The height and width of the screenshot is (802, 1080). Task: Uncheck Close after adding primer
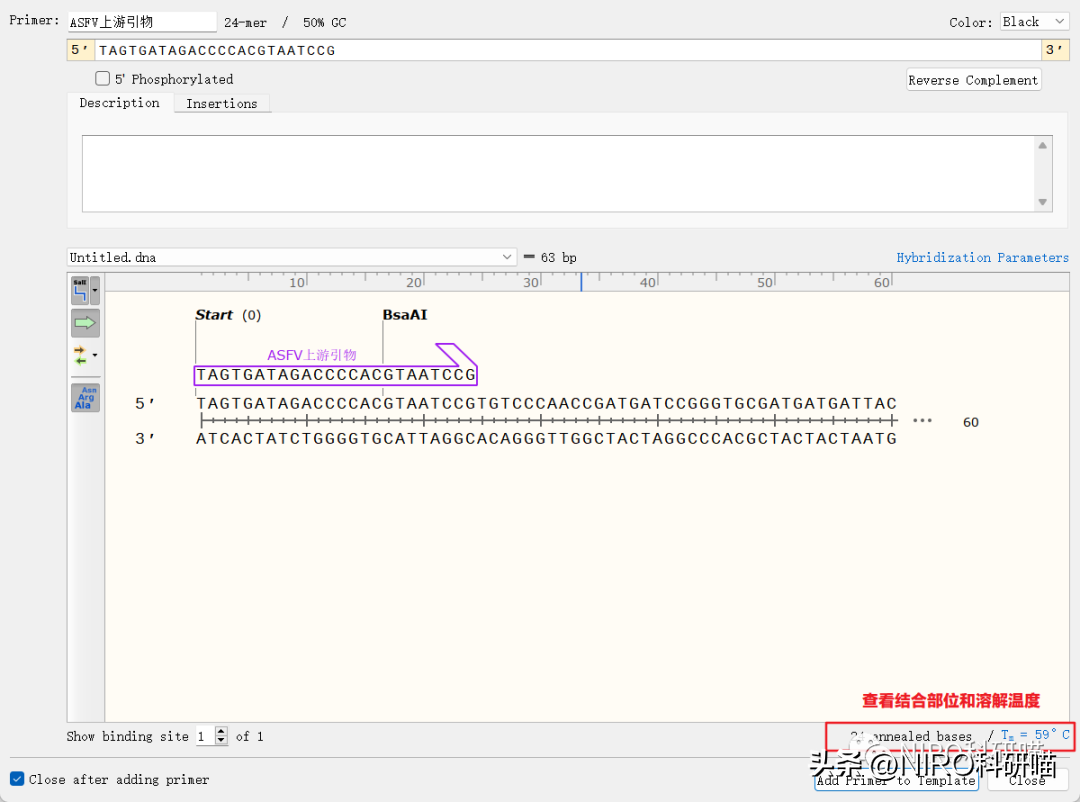[x=17, y=779]
